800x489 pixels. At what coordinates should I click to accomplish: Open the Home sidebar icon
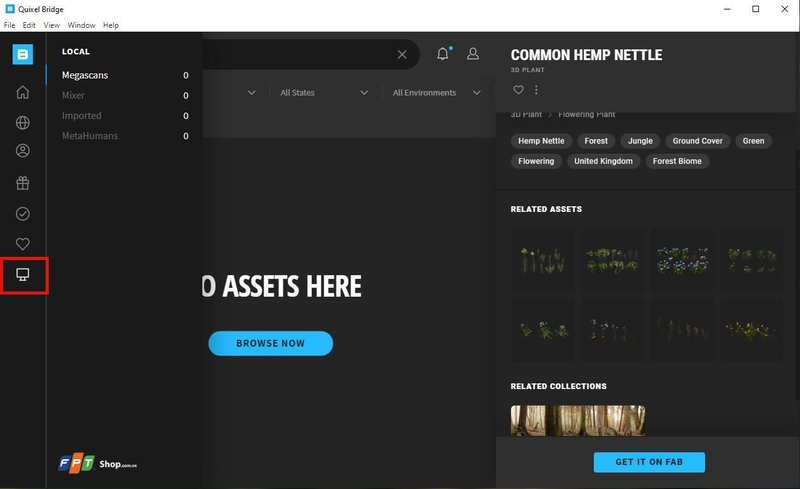pos(22,92)
